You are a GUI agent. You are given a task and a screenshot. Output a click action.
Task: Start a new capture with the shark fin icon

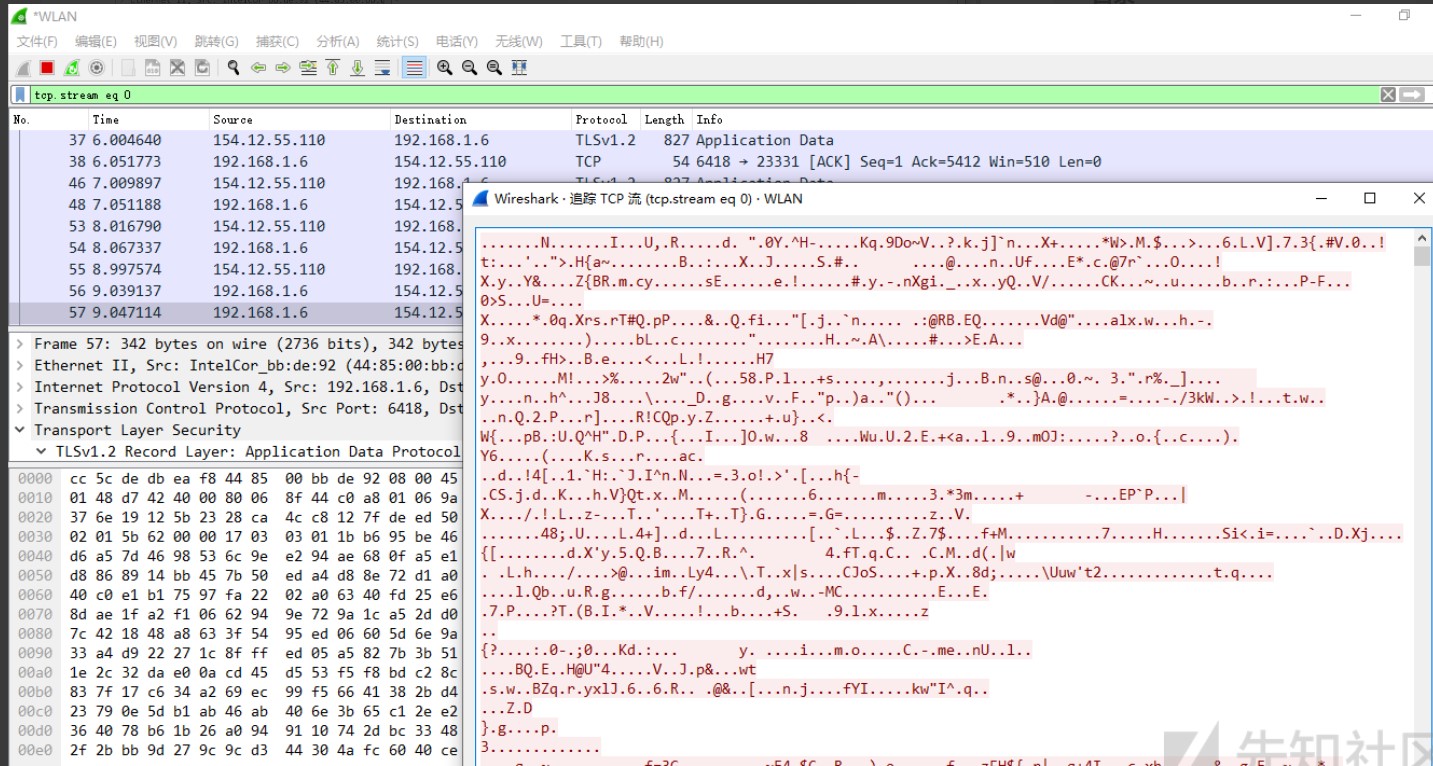point(22,67)
